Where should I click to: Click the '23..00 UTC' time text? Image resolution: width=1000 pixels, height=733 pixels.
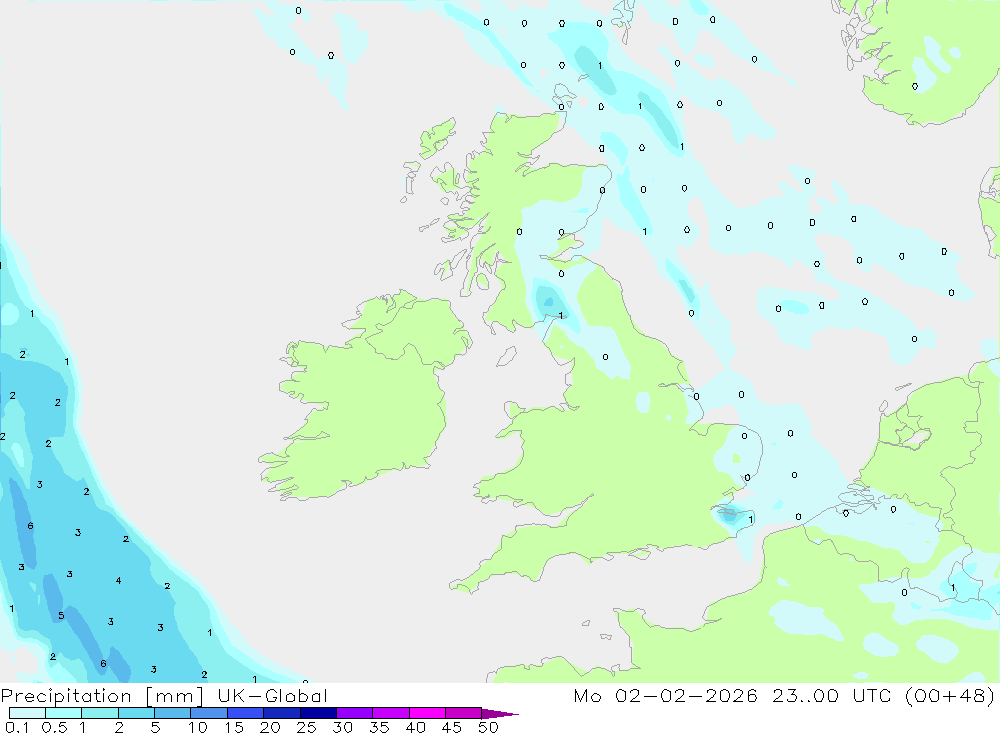[x=831, y=696]
